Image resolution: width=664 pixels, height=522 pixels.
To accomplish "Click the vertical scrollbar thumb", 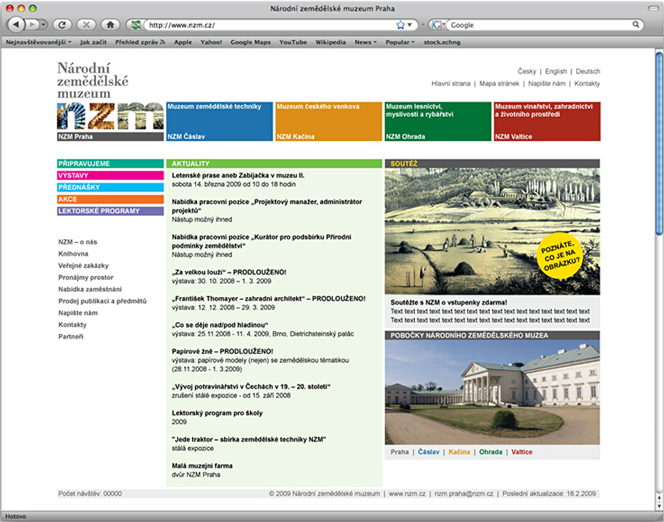I will pos(659,143).
